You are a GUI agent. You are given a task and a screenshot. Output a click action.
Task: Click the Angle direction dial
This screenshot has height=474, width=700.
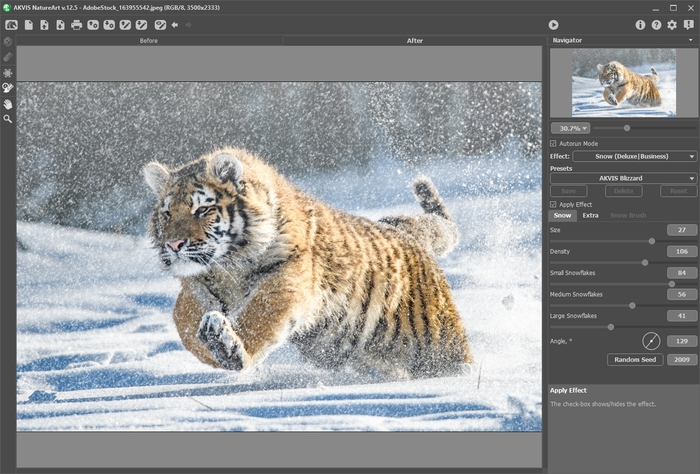[652, 341]
